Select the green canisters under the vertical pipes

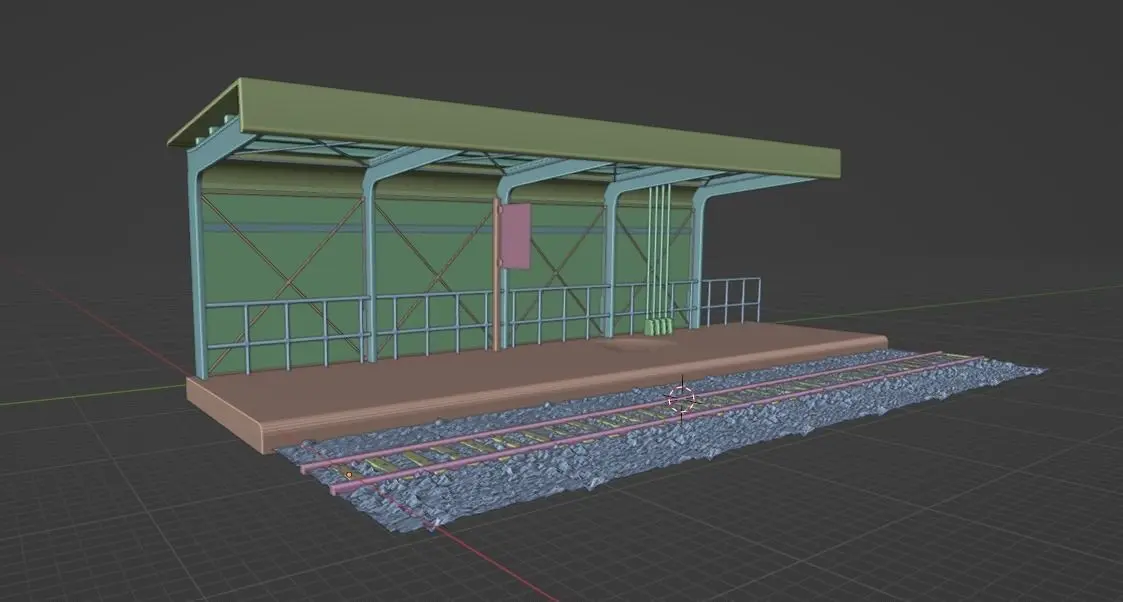[x=660, y=326]
